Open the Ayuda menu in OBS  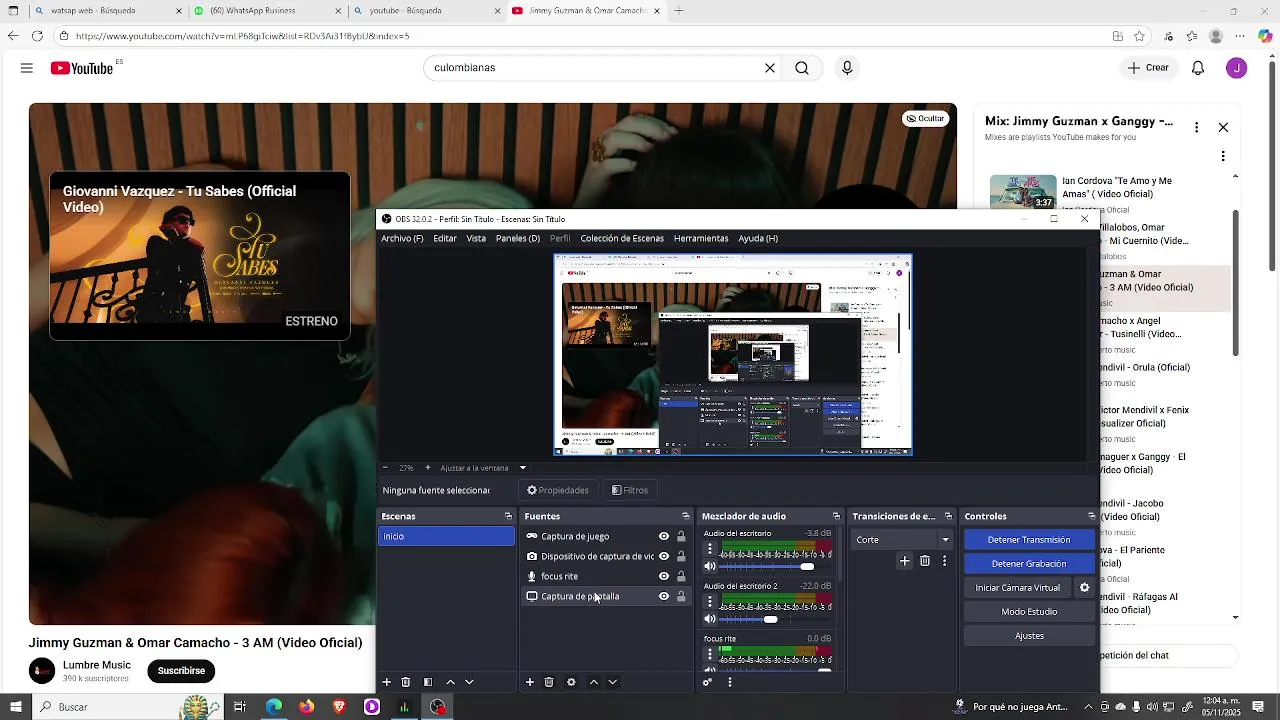pyautogui.click(x=758, y=239)
